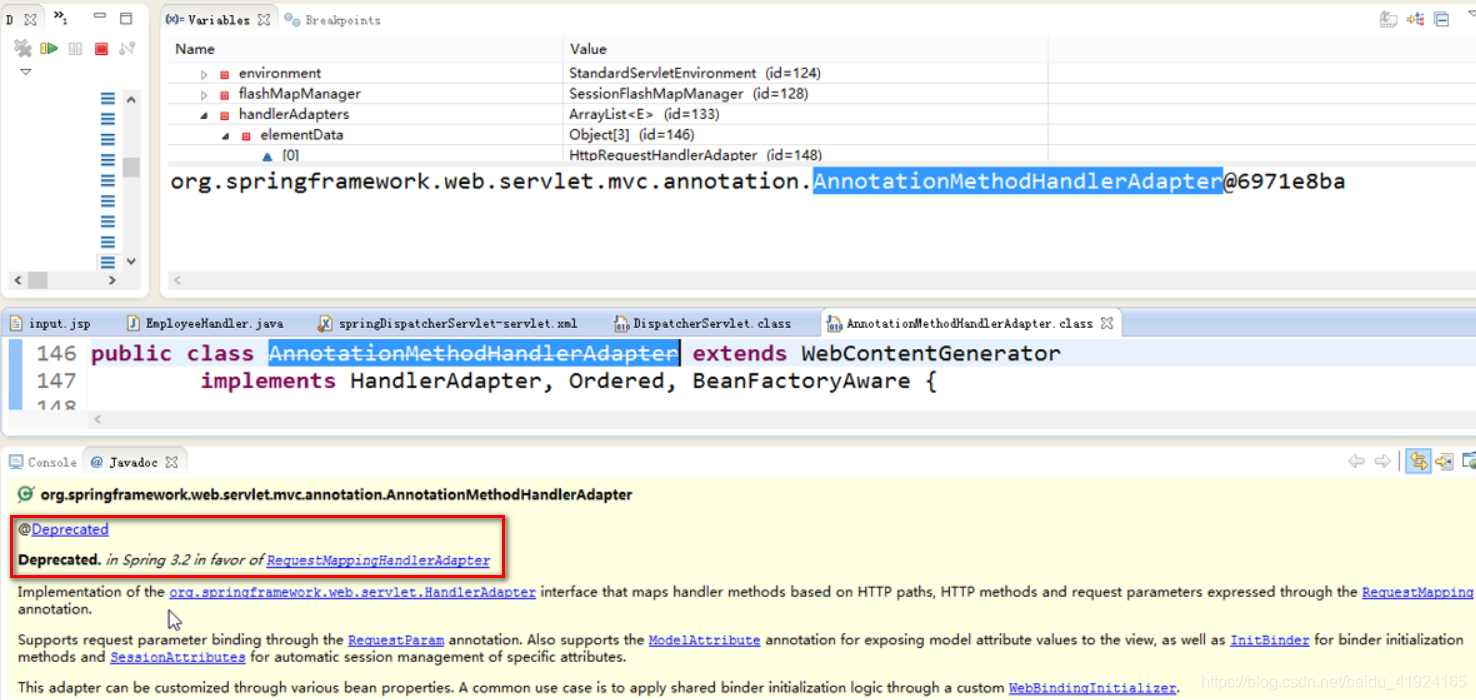1476x700 pixels.
Task: Open the WebBindingInitializer hyperlink
Action: coord(1092,688)
